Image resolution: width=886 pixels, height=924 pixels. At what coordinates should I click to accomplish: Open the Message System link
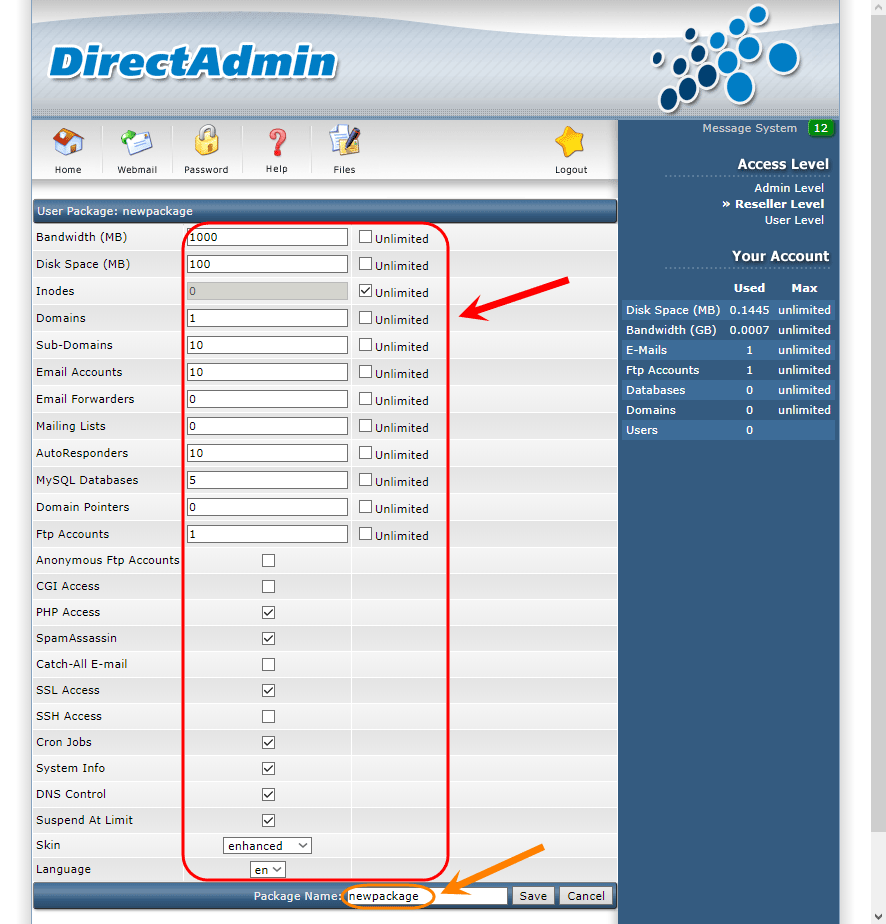tap(749, 128)
